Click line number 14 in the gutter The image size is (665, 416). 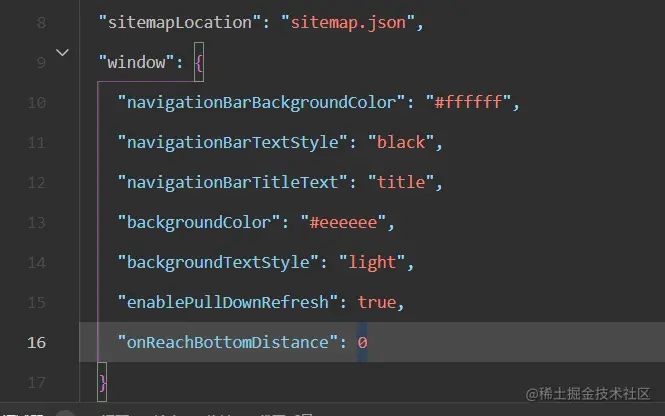click(36, 262)
